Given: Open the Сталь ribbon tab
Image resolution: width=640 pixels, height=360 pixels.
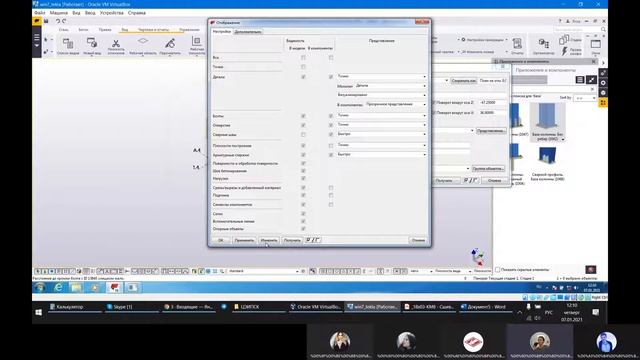Looking at the screenshot, I should coord(64,29).
